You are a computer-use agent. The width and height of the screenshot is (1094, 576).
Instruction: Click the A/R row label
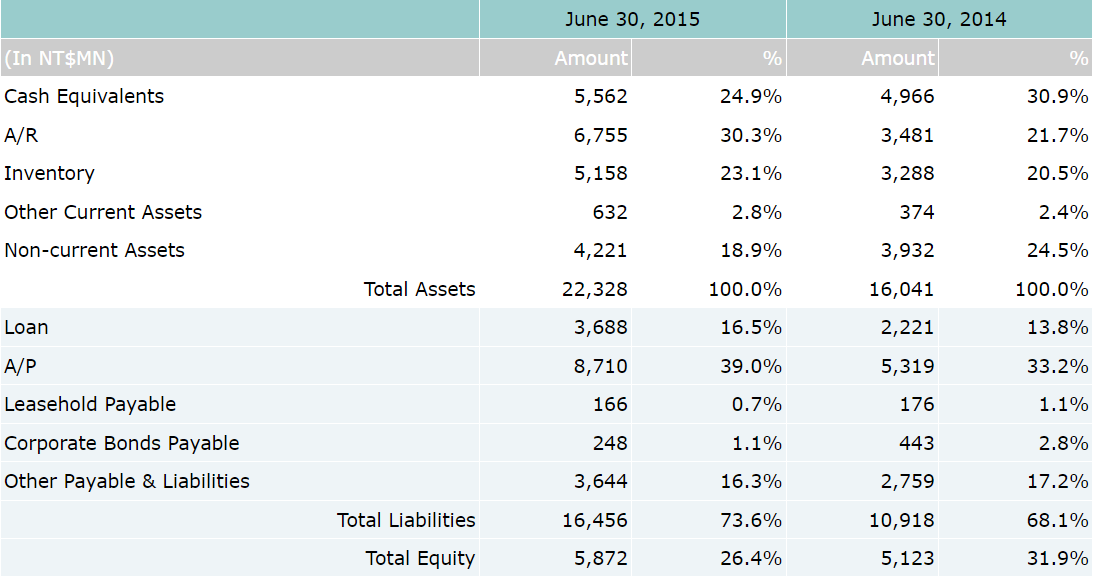tap(21, 135)
